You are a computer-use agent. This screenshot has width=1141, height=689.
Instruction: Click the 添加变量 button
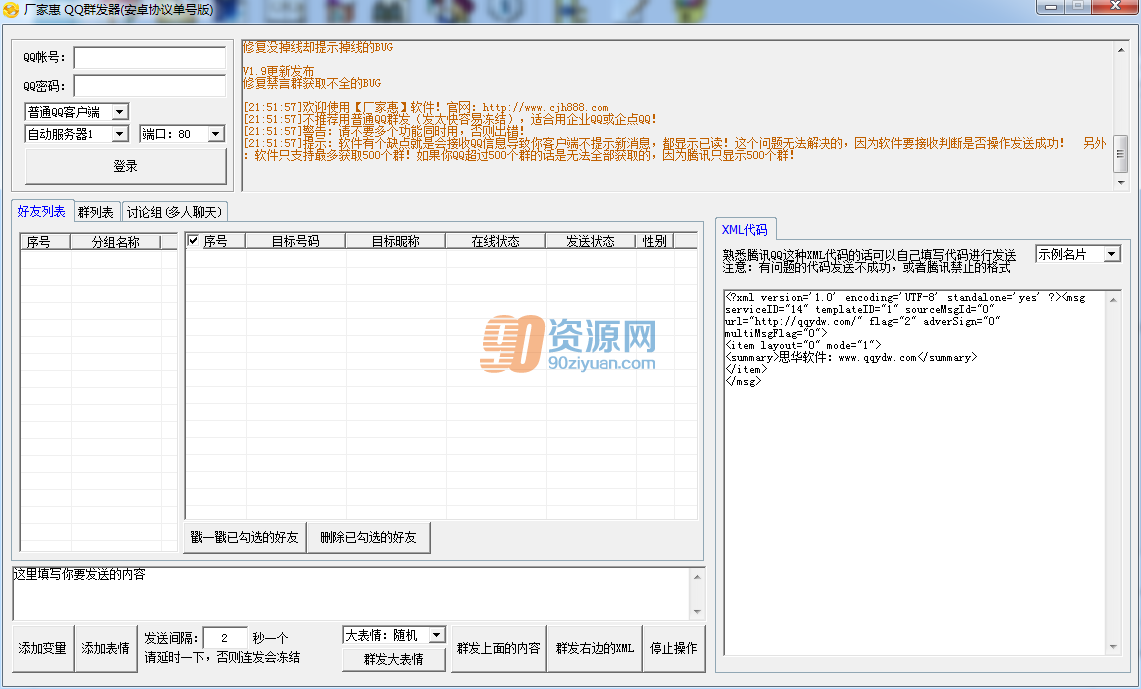(x=42, y=648)
